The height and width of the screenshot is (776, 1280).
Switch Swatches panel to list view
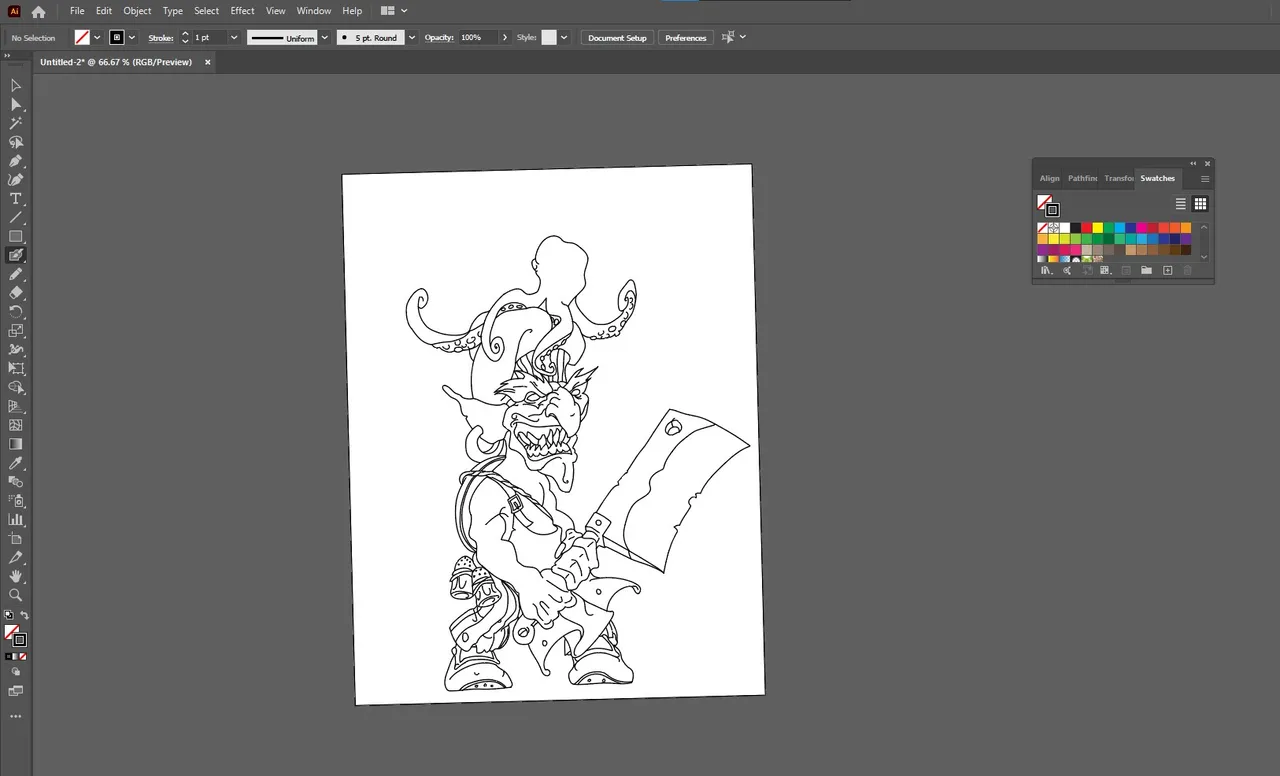[1181, 203]
